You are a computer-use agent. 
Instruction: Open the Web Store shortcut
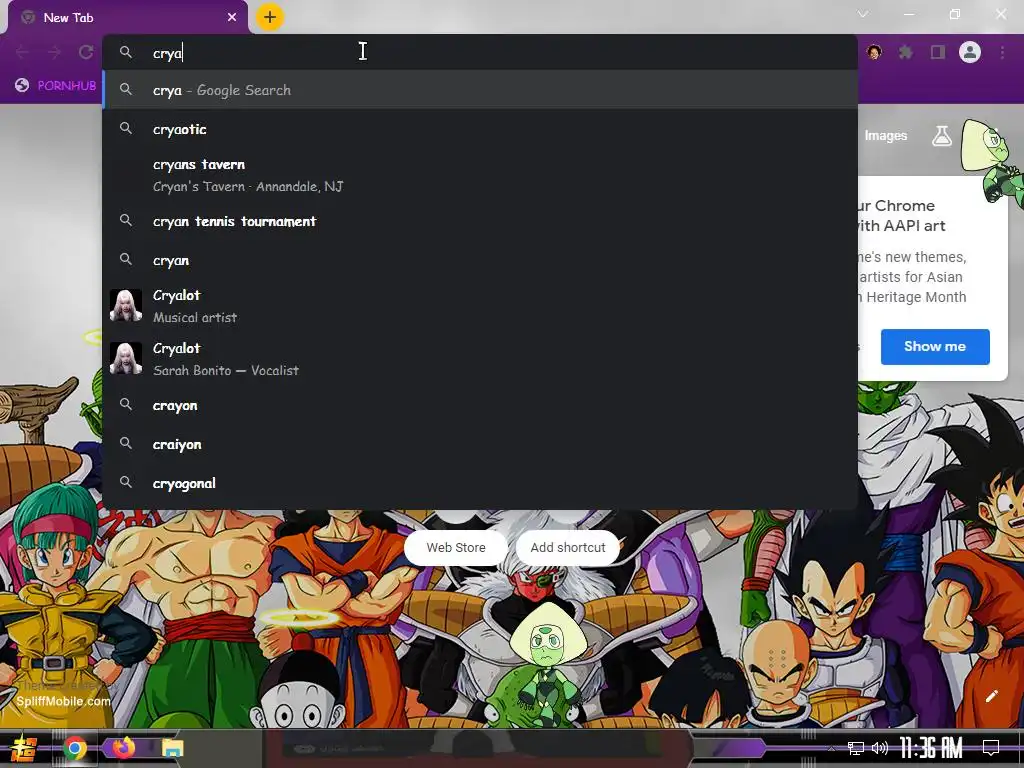(456, 547)
